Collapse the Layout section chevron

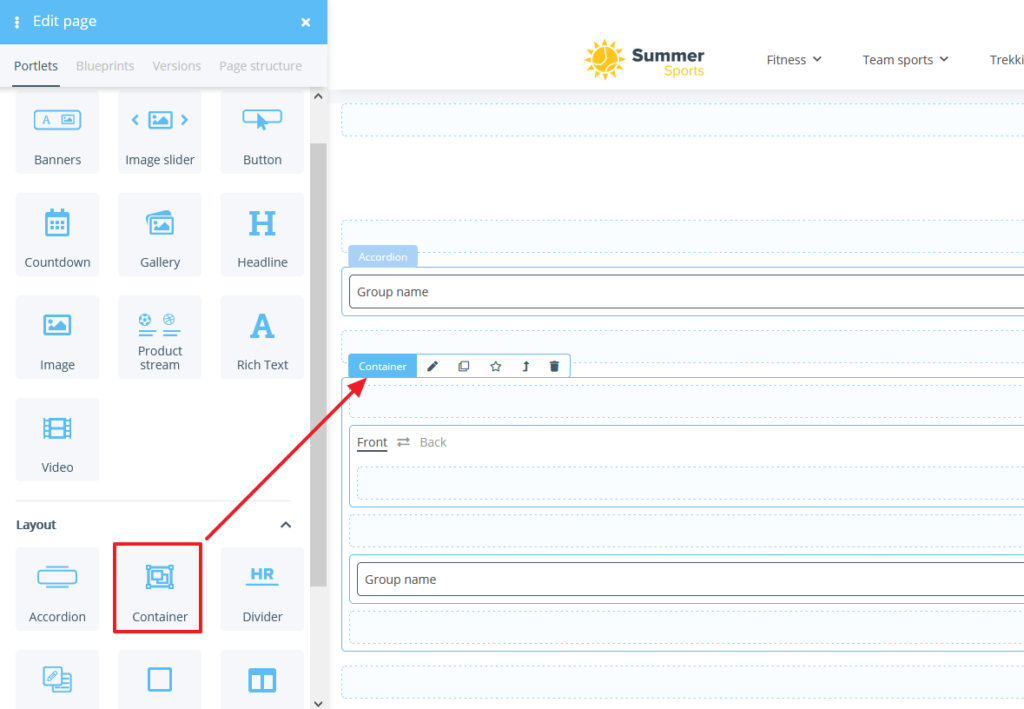pos(285,525)
